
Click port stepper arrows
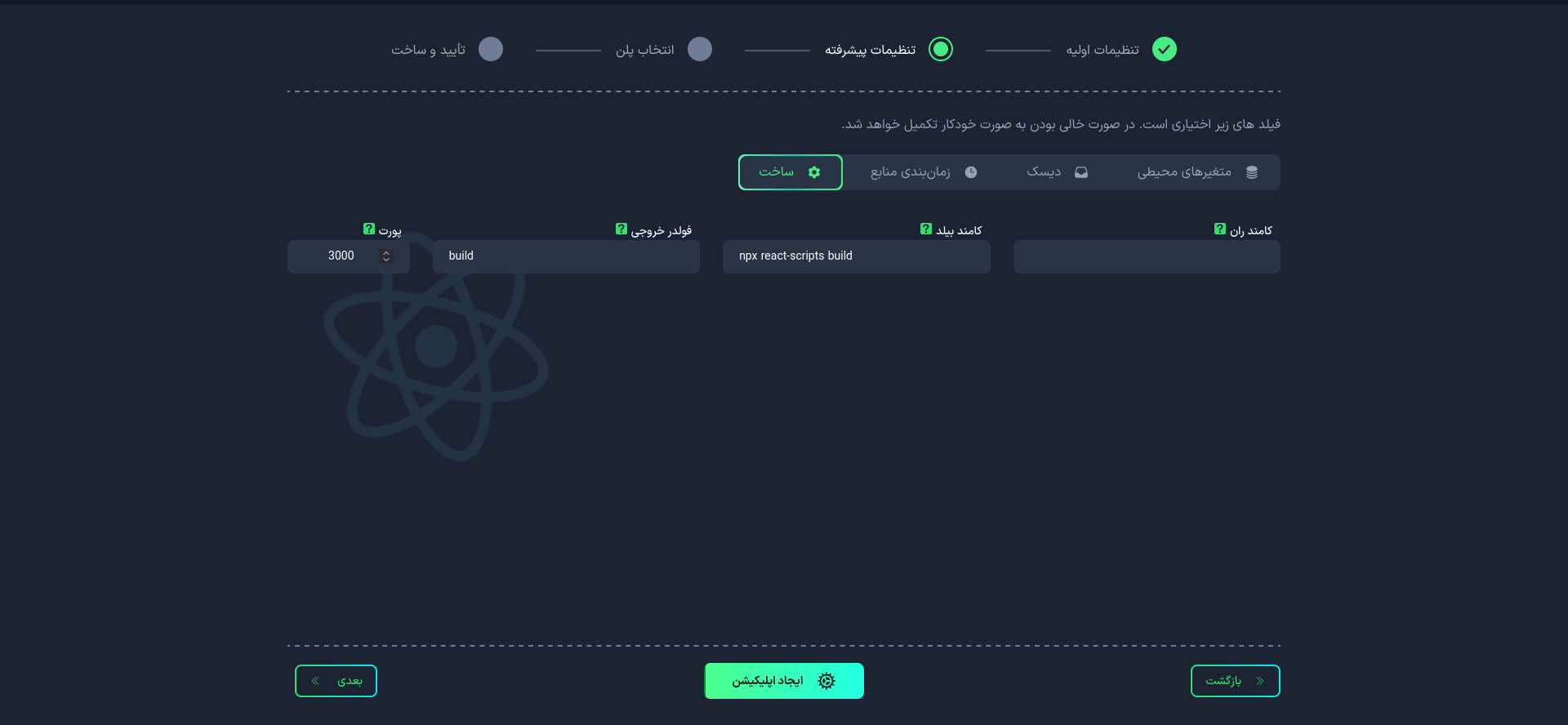386,256
